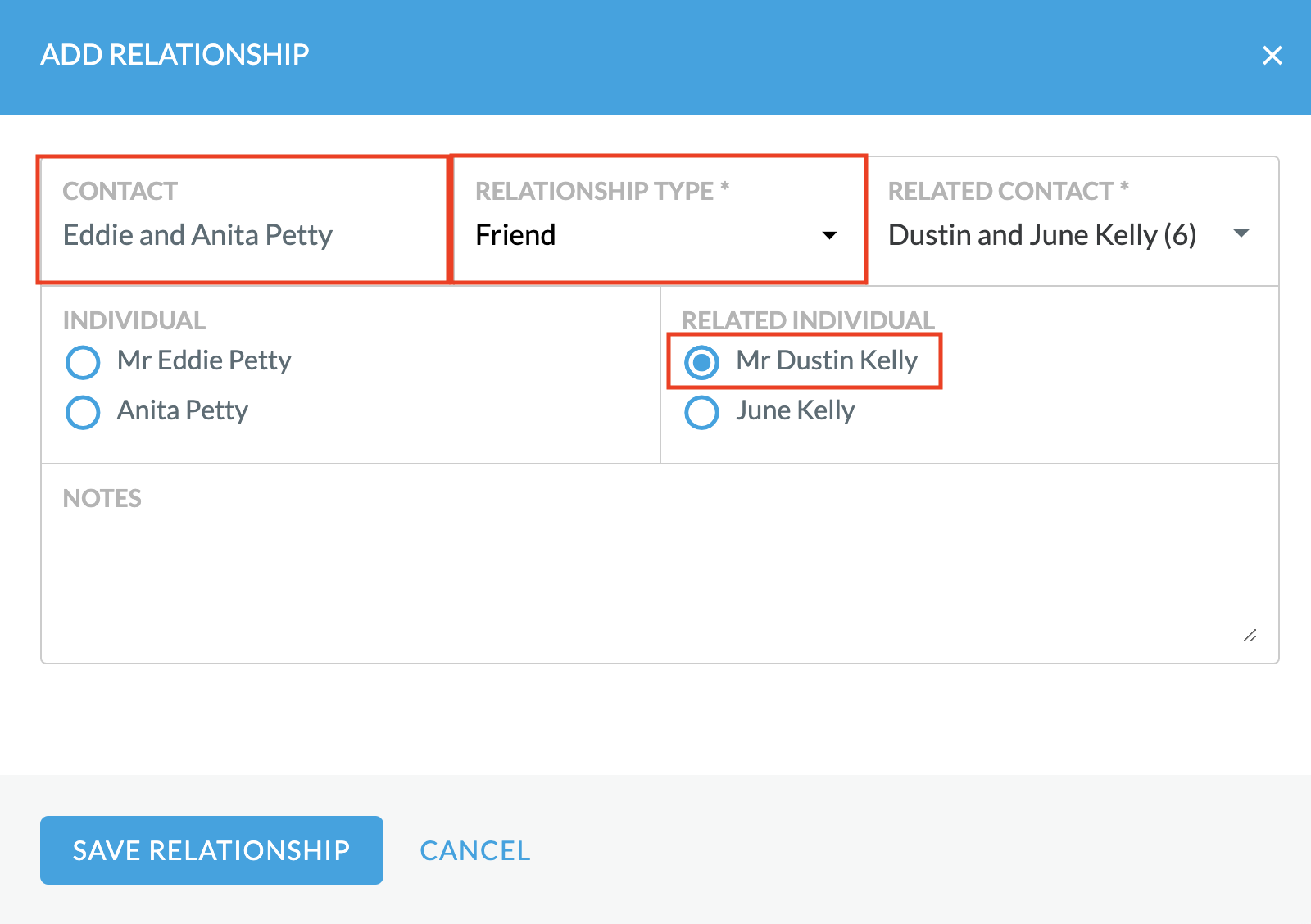Click the Eddie and Anita Petty contact field
1311x924 pixels.
click(243, 220)
